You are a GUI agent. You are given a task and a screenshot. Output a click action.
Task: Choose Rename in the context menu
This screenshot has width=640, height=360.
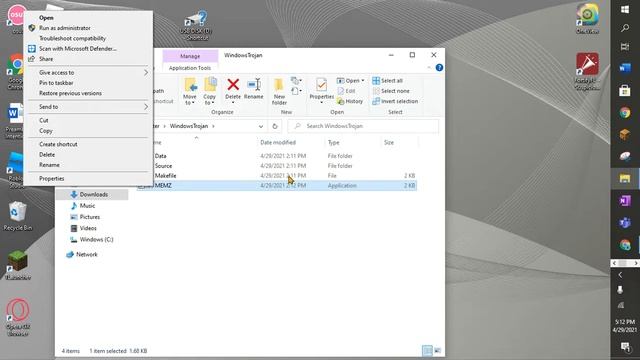[x=49, y=165]
